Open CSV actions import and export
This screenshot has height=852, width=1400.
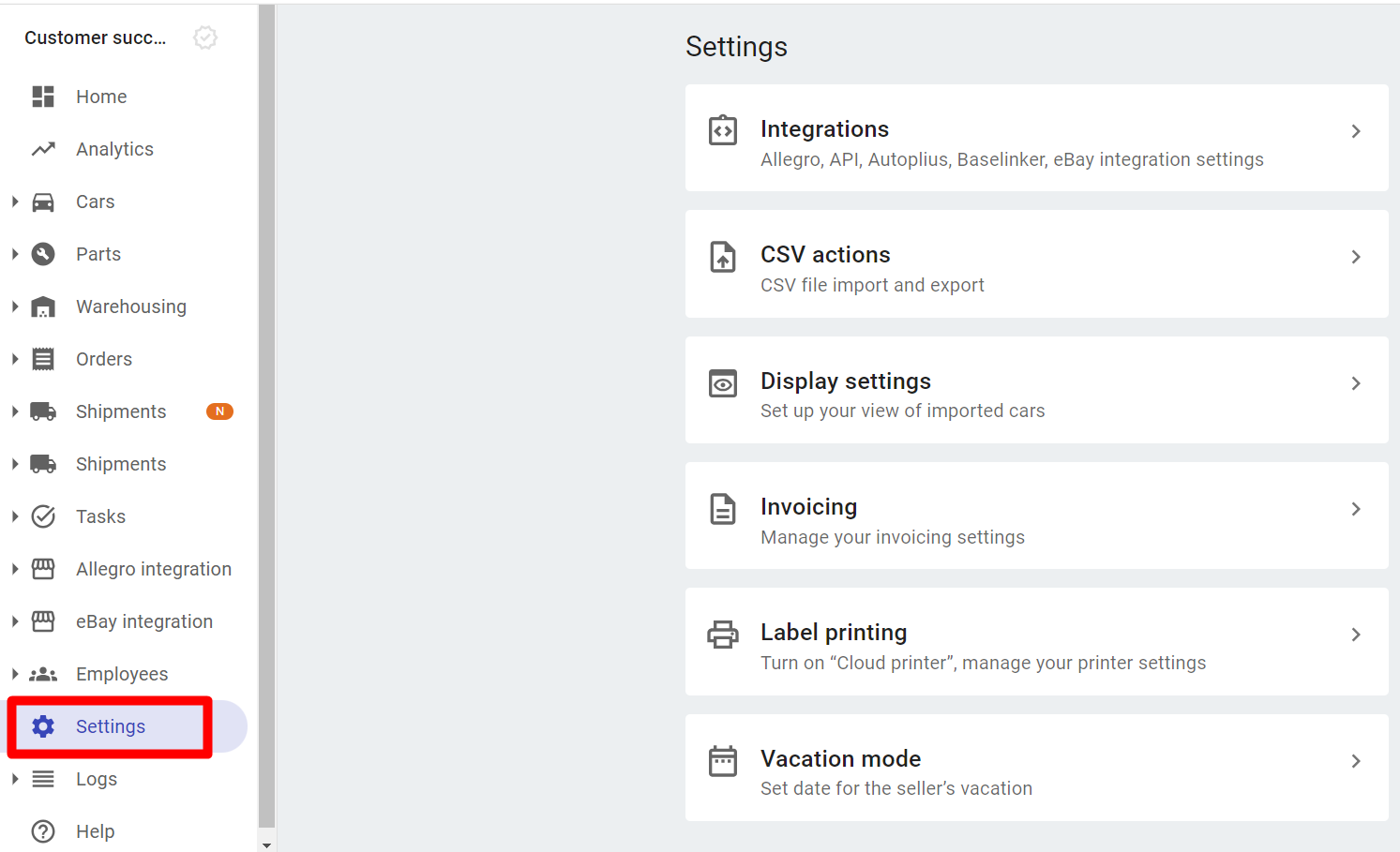[1036, 264]
